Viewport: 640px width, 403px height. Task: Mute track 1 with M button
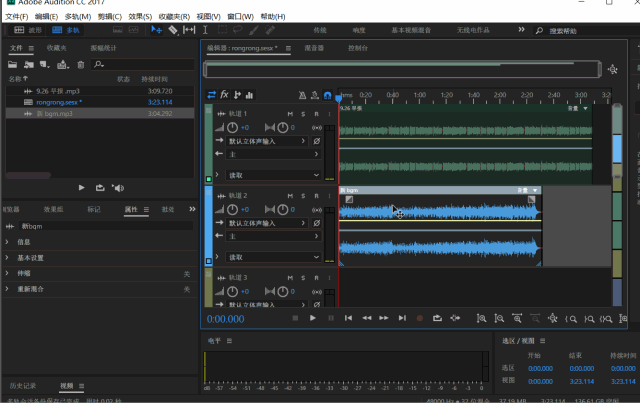[x=290, y=114]
